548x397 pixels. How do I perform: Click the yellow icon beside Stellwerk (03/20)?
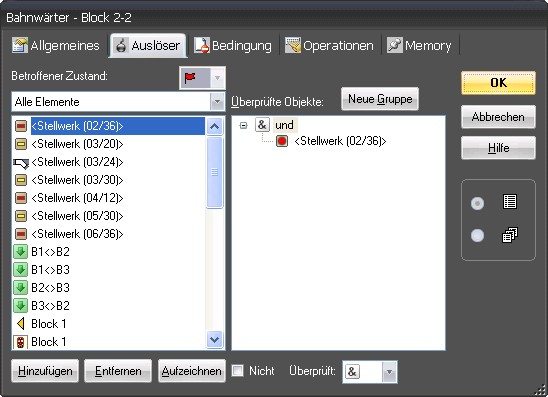(x=21, y=144)
